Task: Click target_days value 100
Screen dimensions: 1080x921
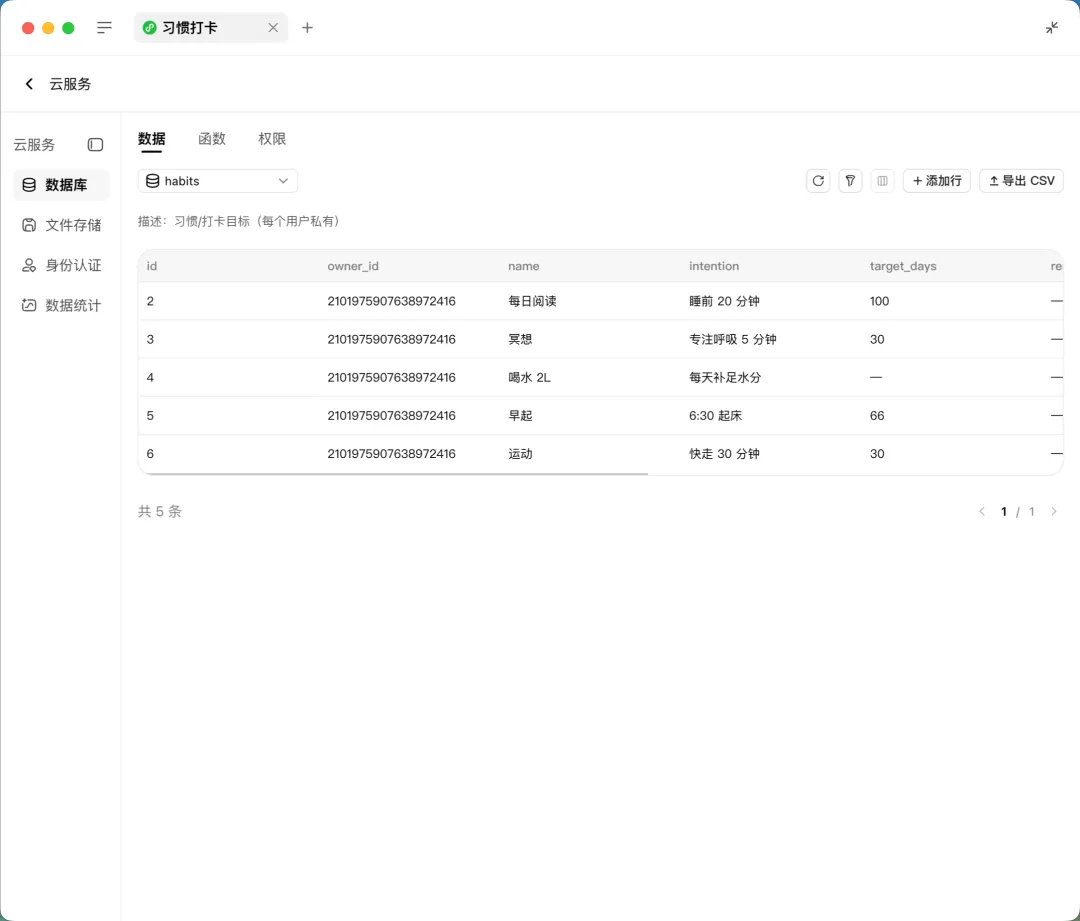Action: (x=879, y=301)
